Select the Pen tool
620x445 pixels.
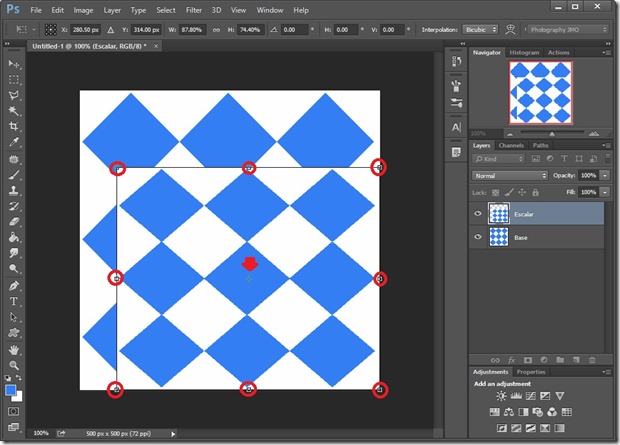click(x=13, y=286)
